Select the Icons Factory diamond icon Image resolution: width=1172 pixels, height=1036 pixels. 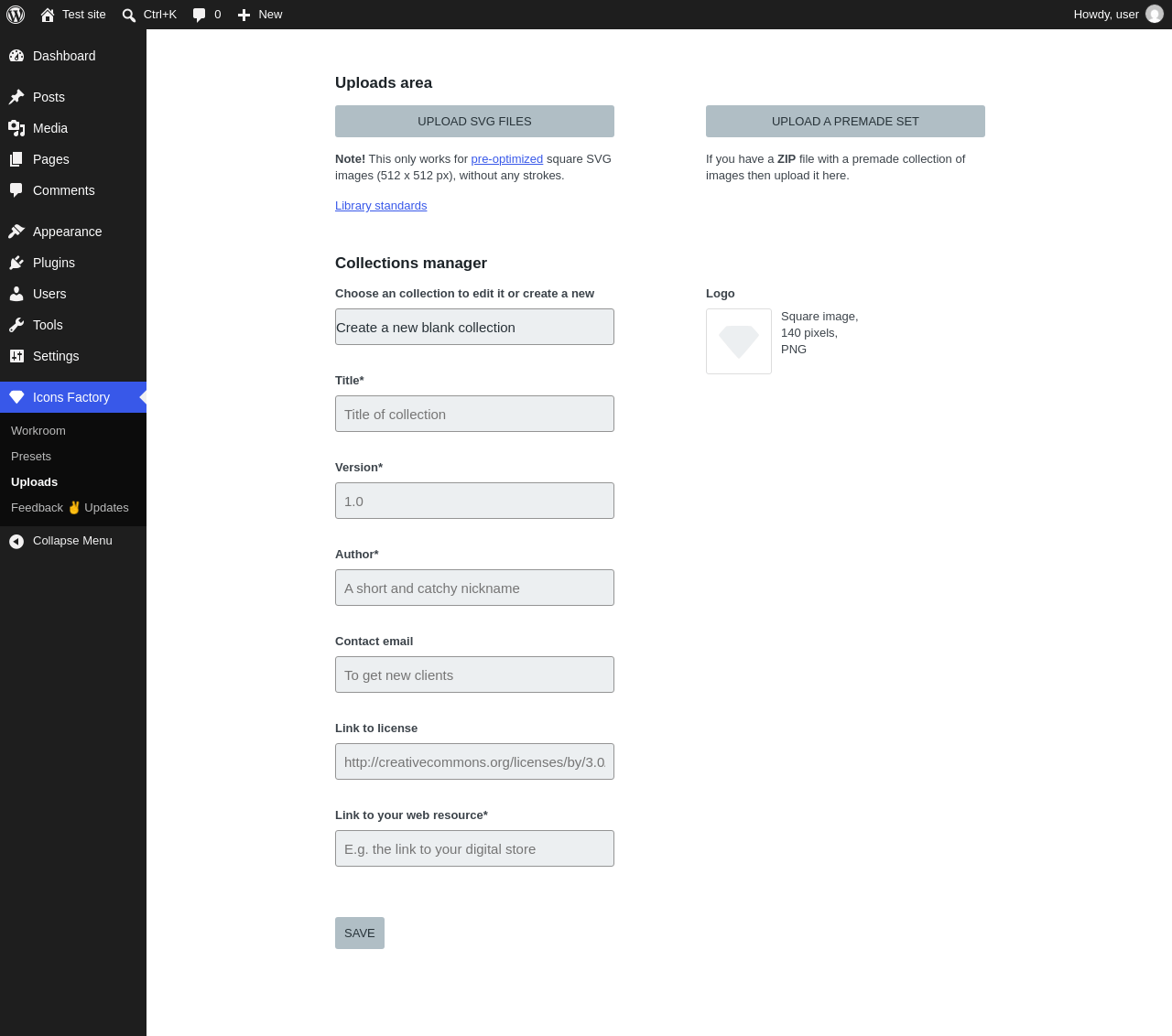click(16, 397)
